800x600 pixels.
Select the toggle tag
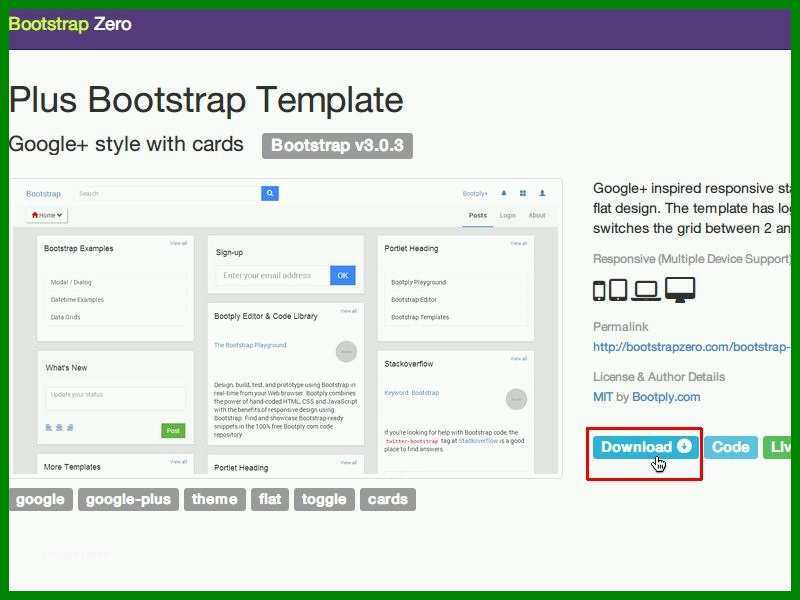324,499
